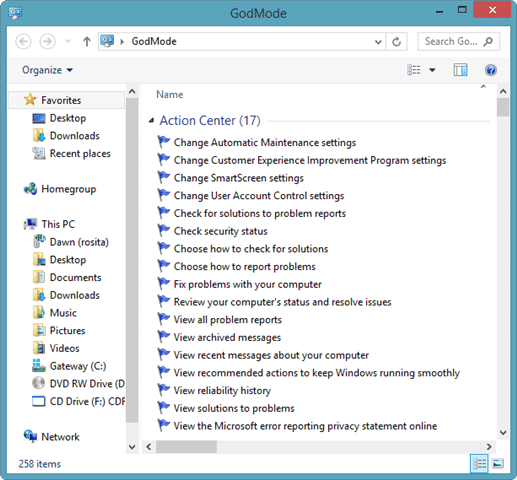Click flag icon for View recent messages

164,354
